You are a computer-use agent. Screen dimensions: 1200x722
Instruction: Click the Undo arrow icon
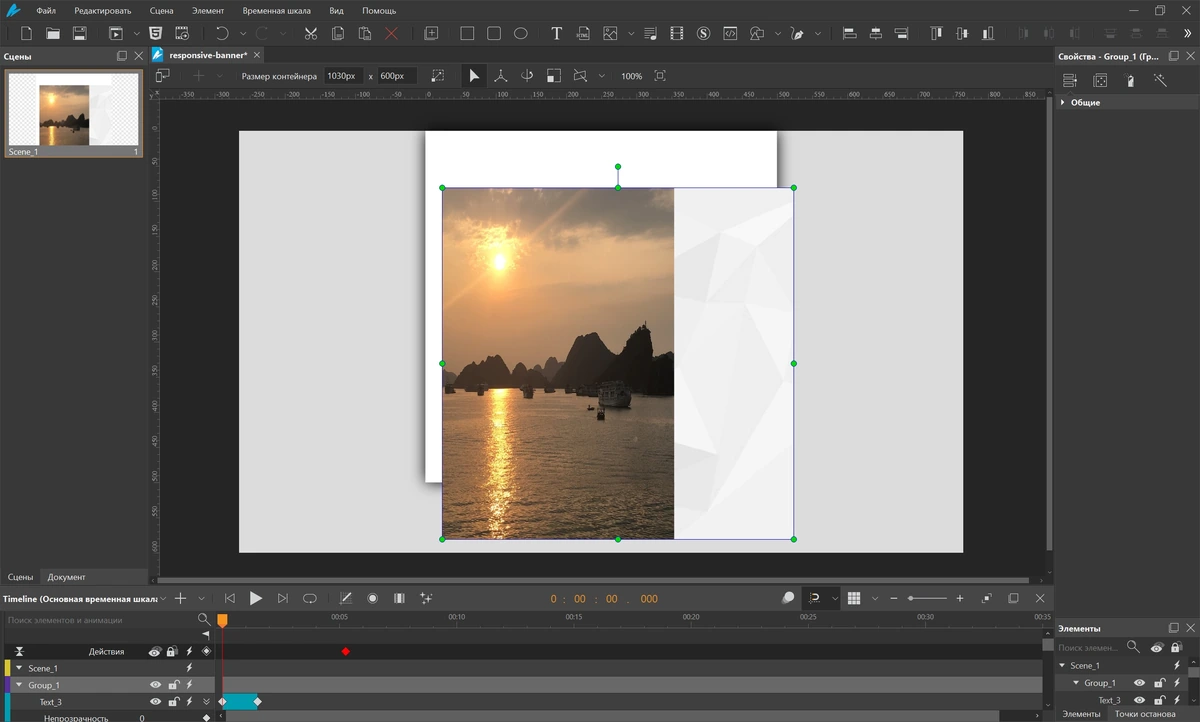(x=222, y=34)
